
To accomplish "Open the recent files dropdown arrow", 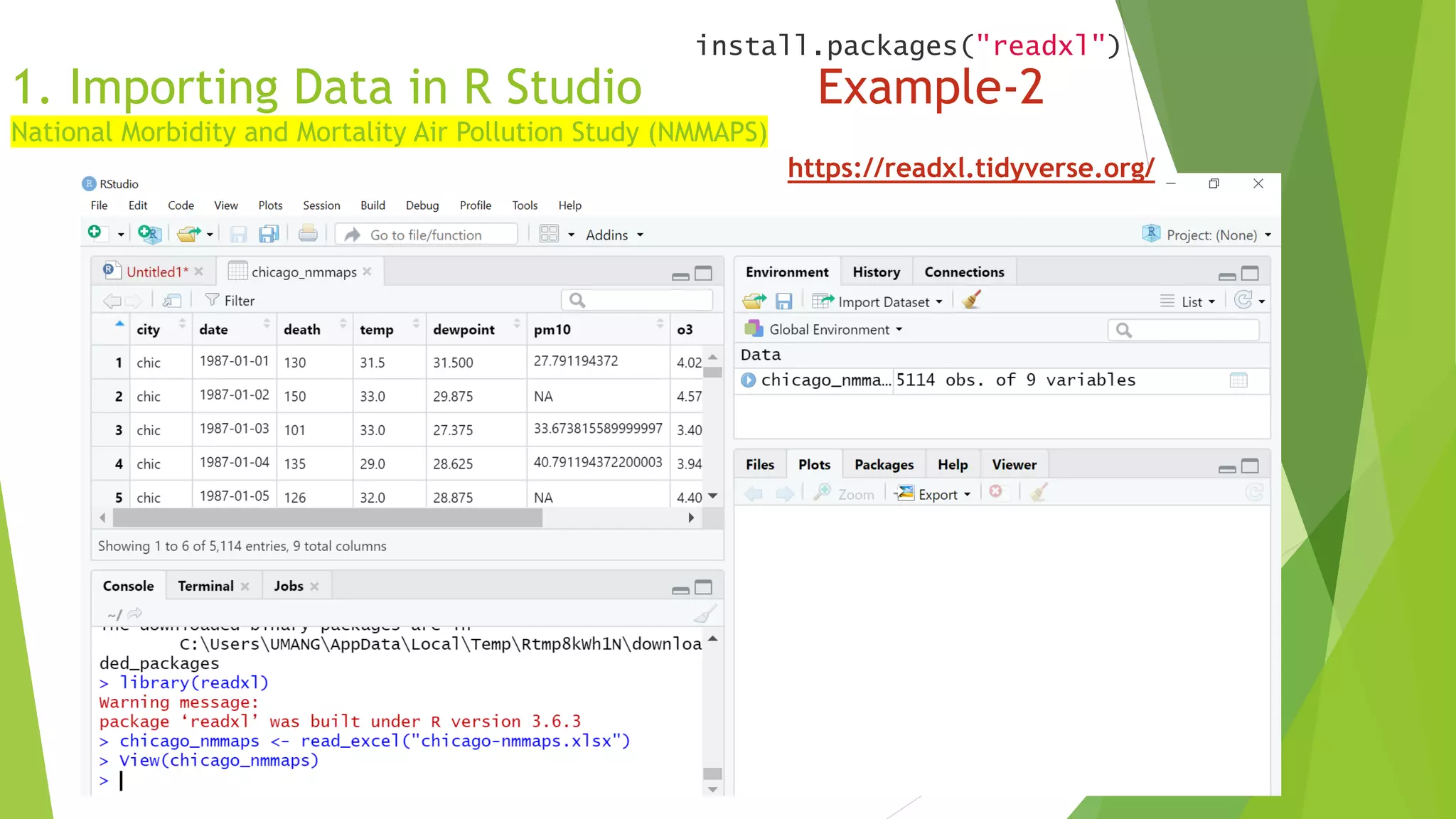I will (210, 235).
